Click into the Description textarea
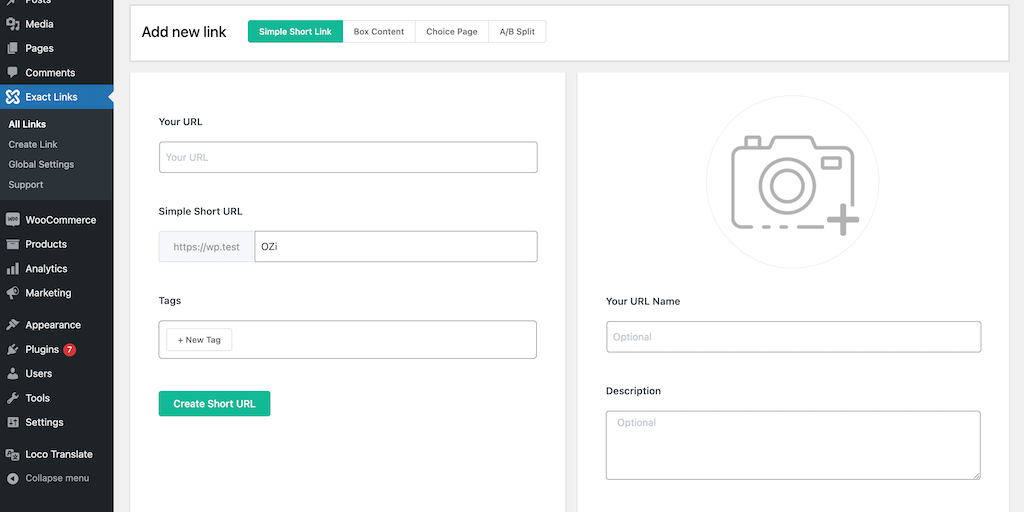The image size is (1024, 512). (793, 445)
